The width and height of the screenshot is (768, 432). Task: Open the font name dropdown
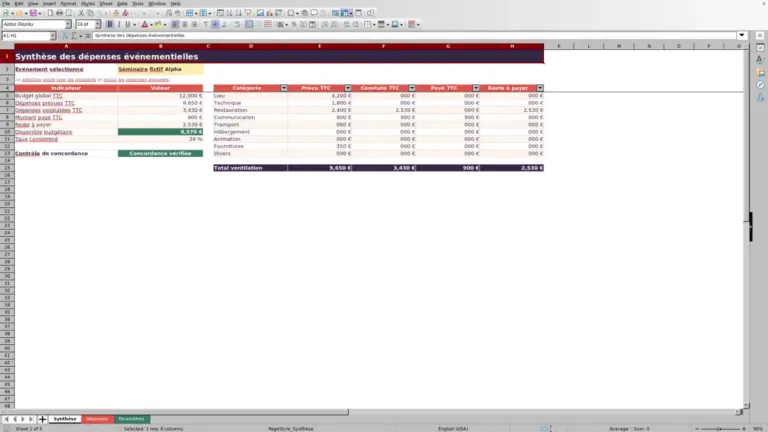pos(68,24)
